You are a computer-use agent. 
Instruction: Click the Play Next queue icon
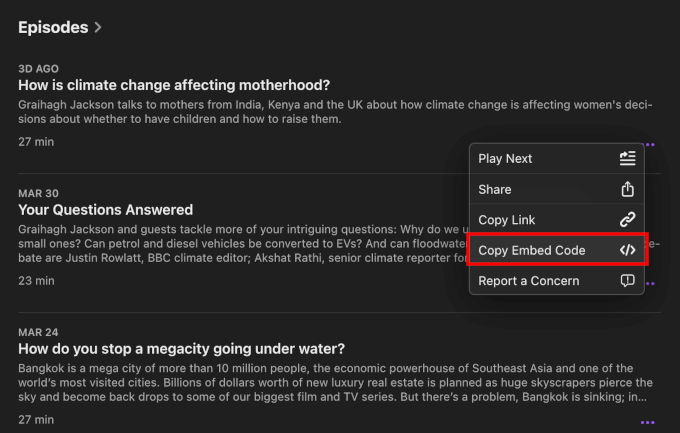coord(627,159)
